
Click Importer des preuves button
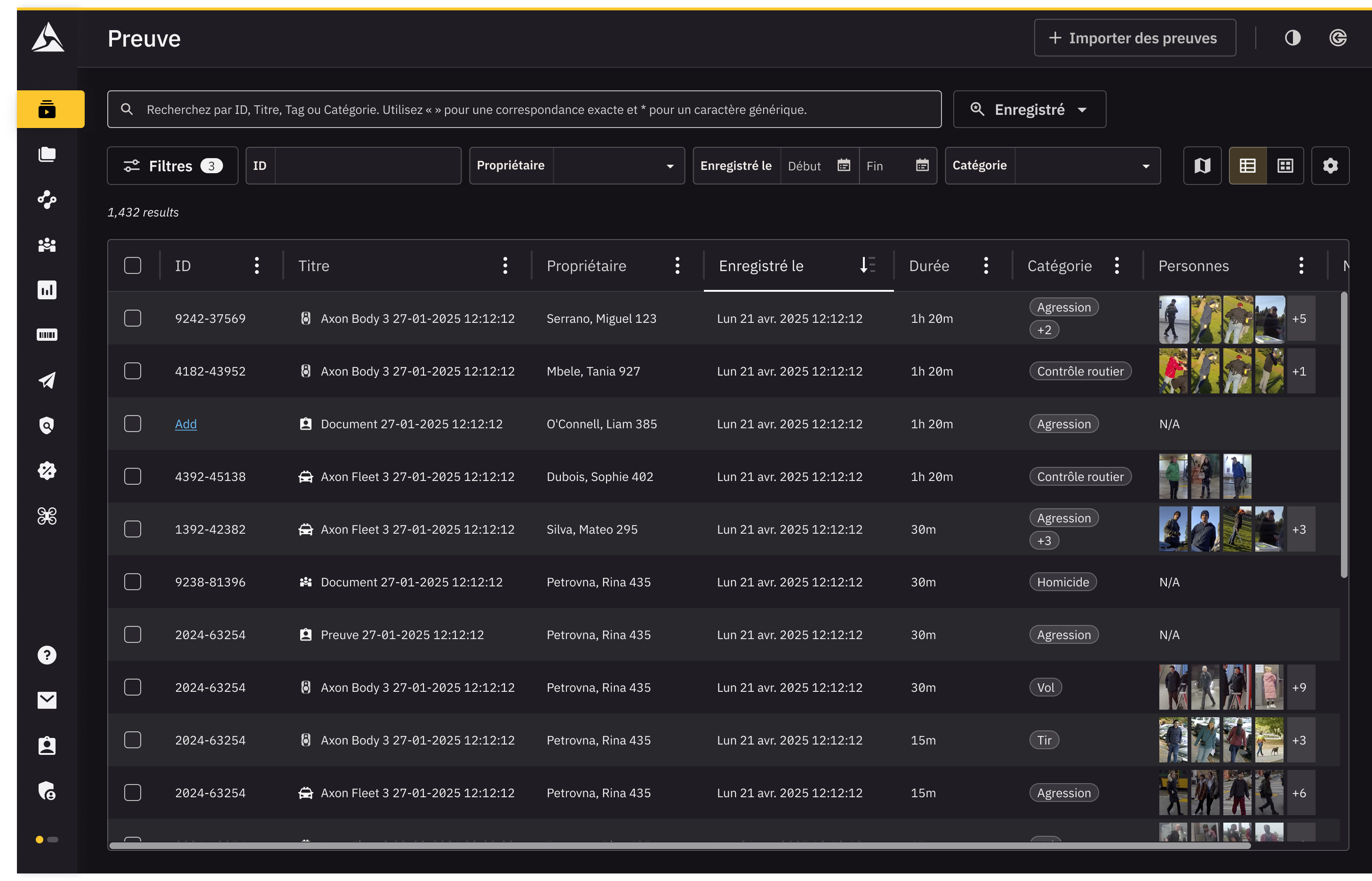[x=1135, y=38]
